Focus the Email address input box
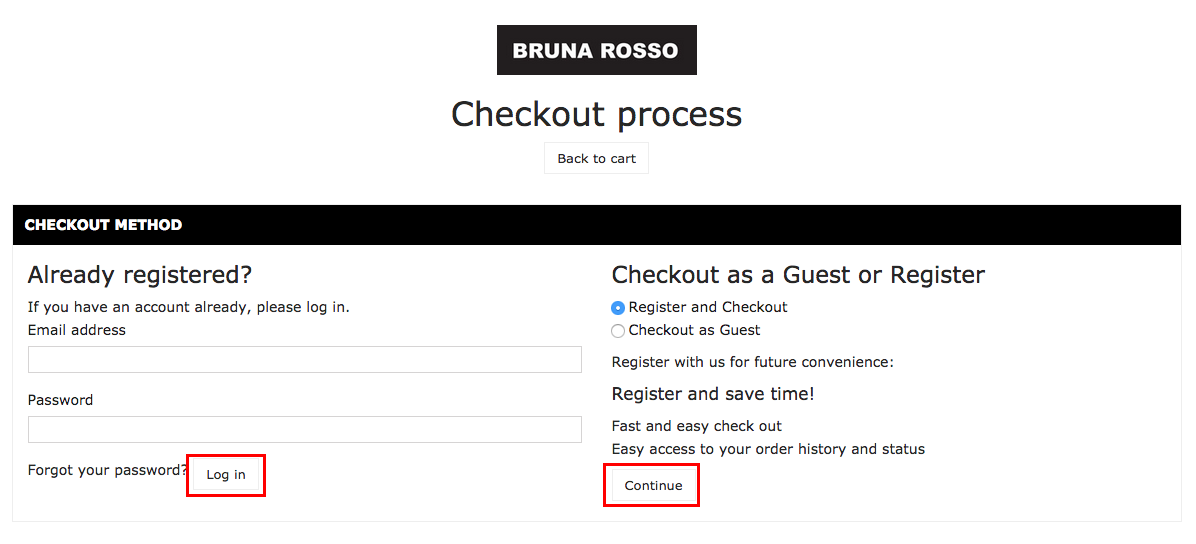Screen dimensions: 1196x544 (x=304, y=359)
